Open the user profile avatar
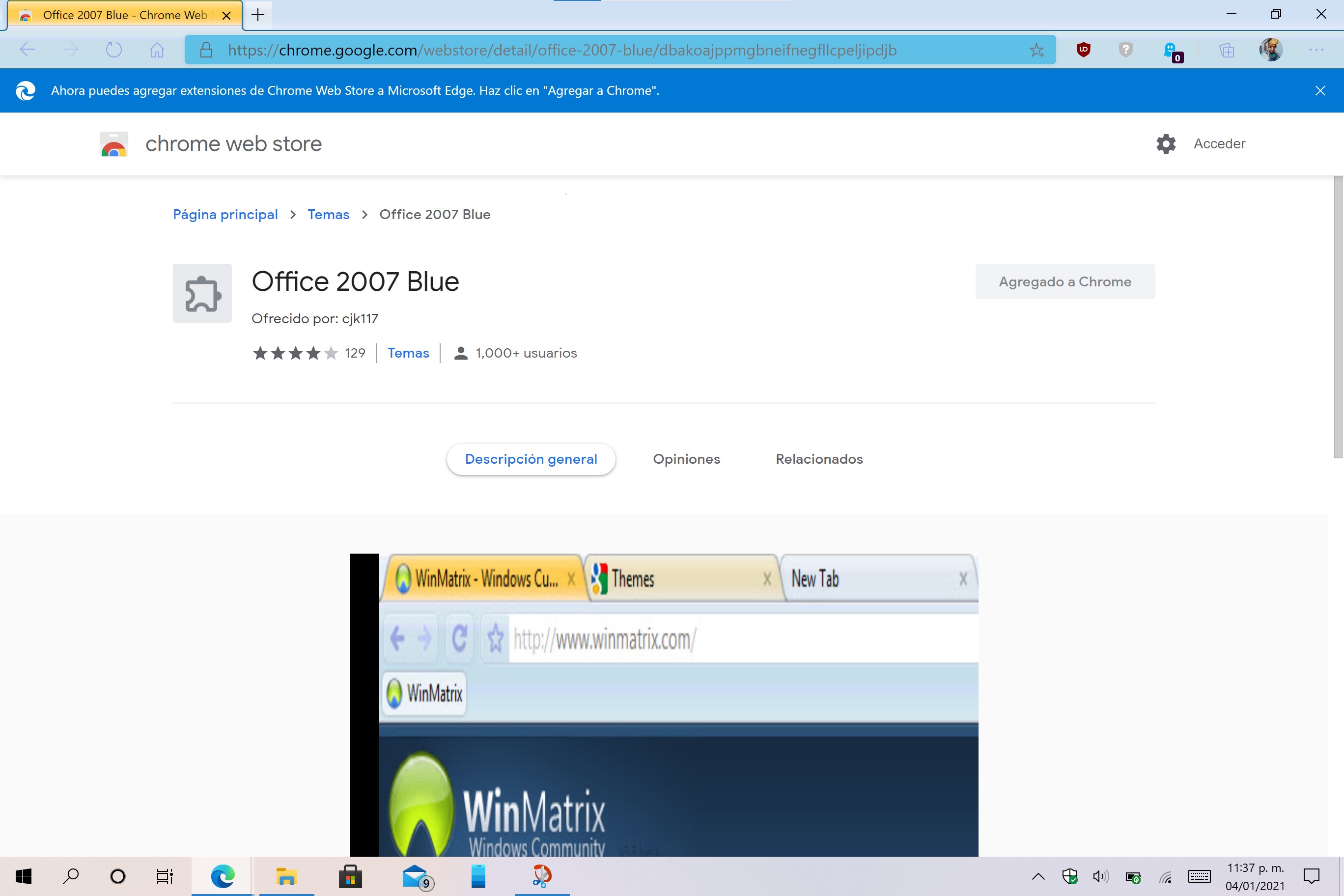 (x=1271, y=50)
